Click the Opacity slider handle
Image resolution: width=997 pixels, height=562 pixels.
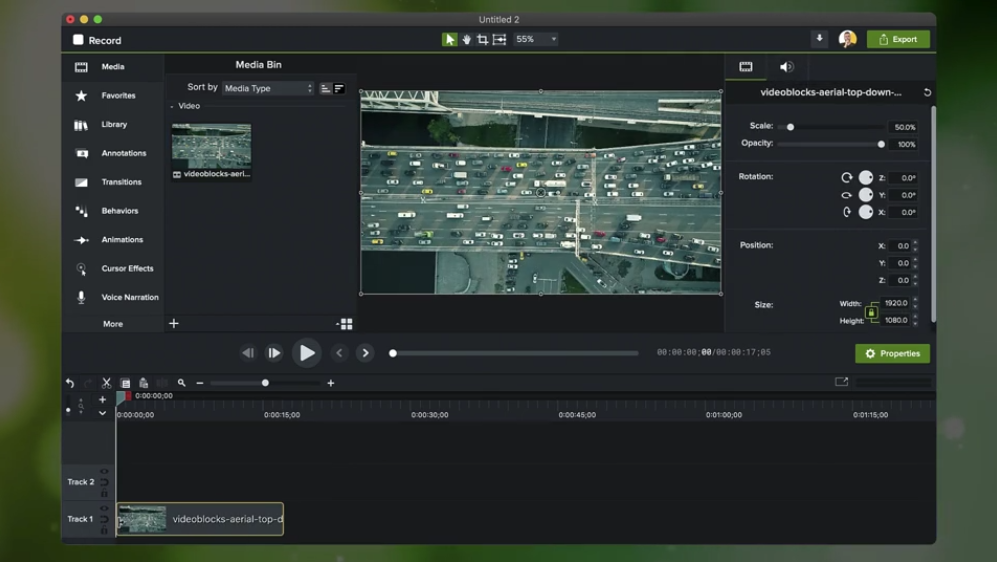point(881,144)
